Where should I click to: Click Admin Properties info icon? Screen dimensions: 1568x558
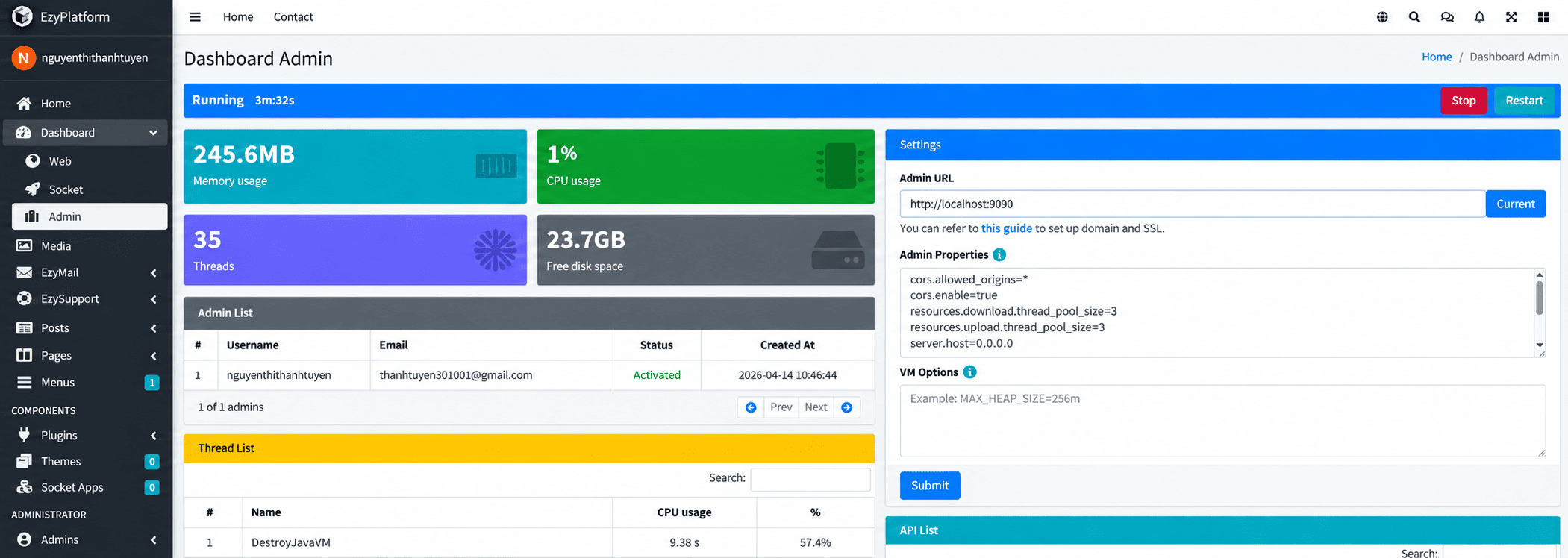point(999,255)
